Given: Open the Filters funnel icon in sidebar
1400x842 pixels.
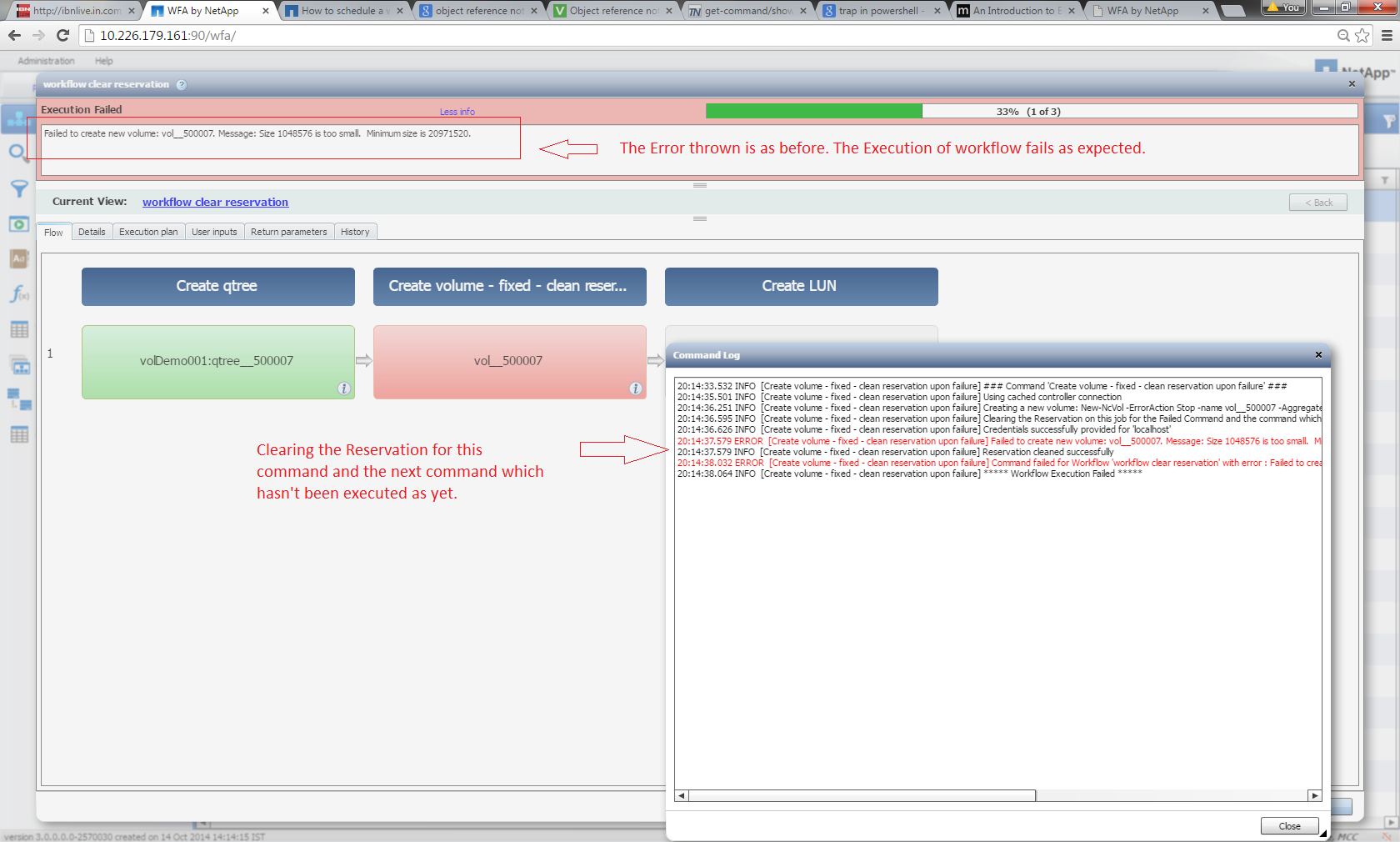Looking at the screenshot, I should (18, 189).
